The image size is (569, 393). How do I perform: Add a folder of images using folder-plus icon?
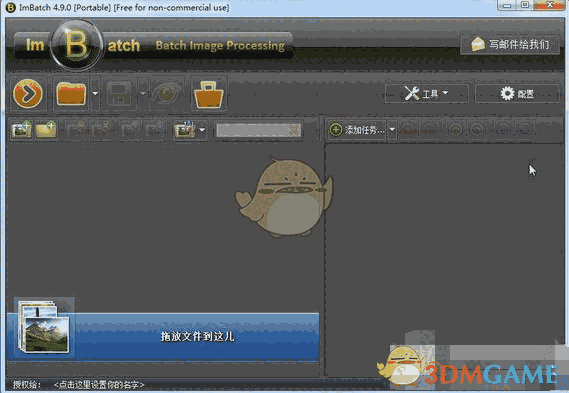pyautogui.click(x=46, y=130)
